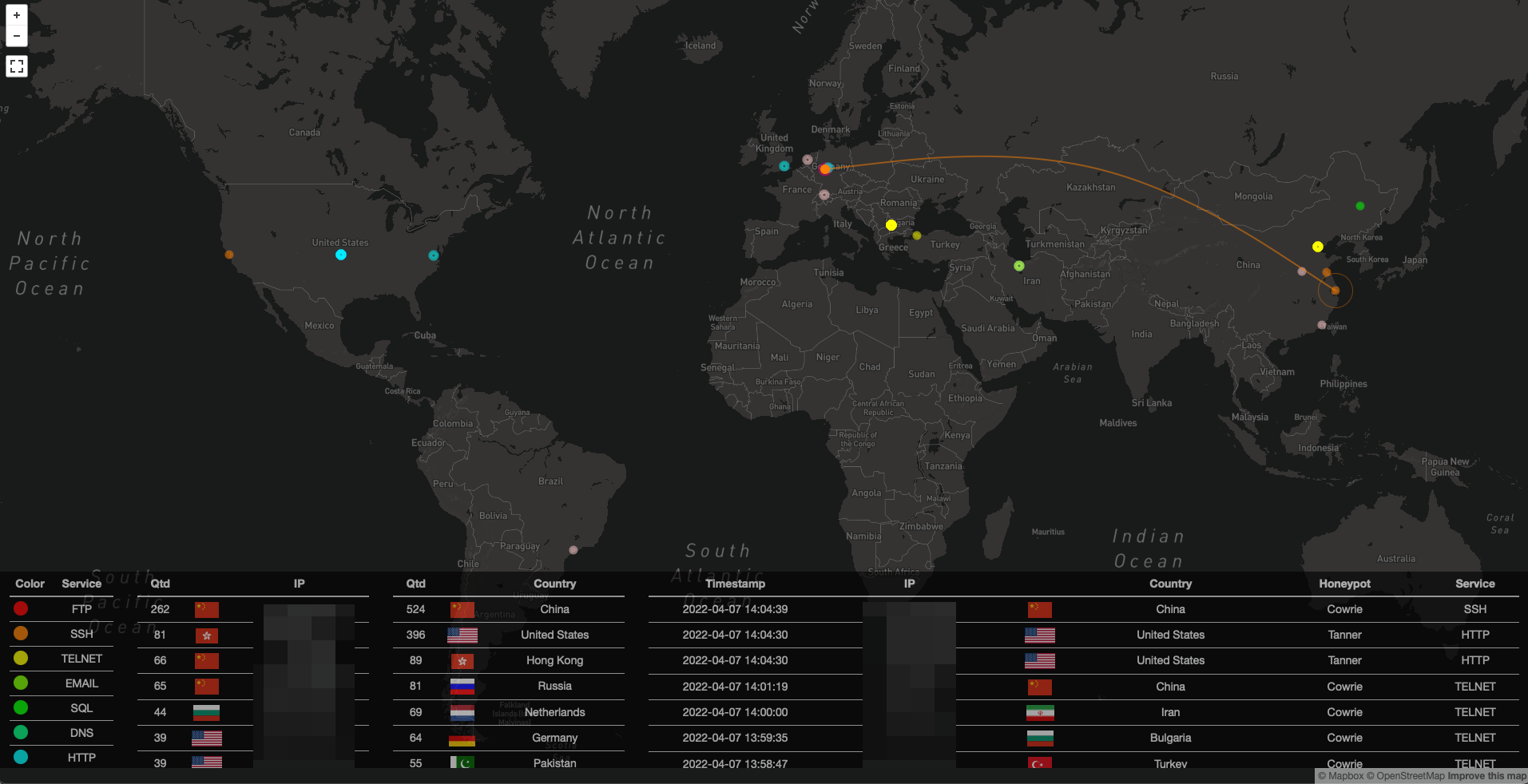Viewport: 1528px width, 784px height.
Task: Open the OpenStreetMap attribution link
Action: 1405,776
